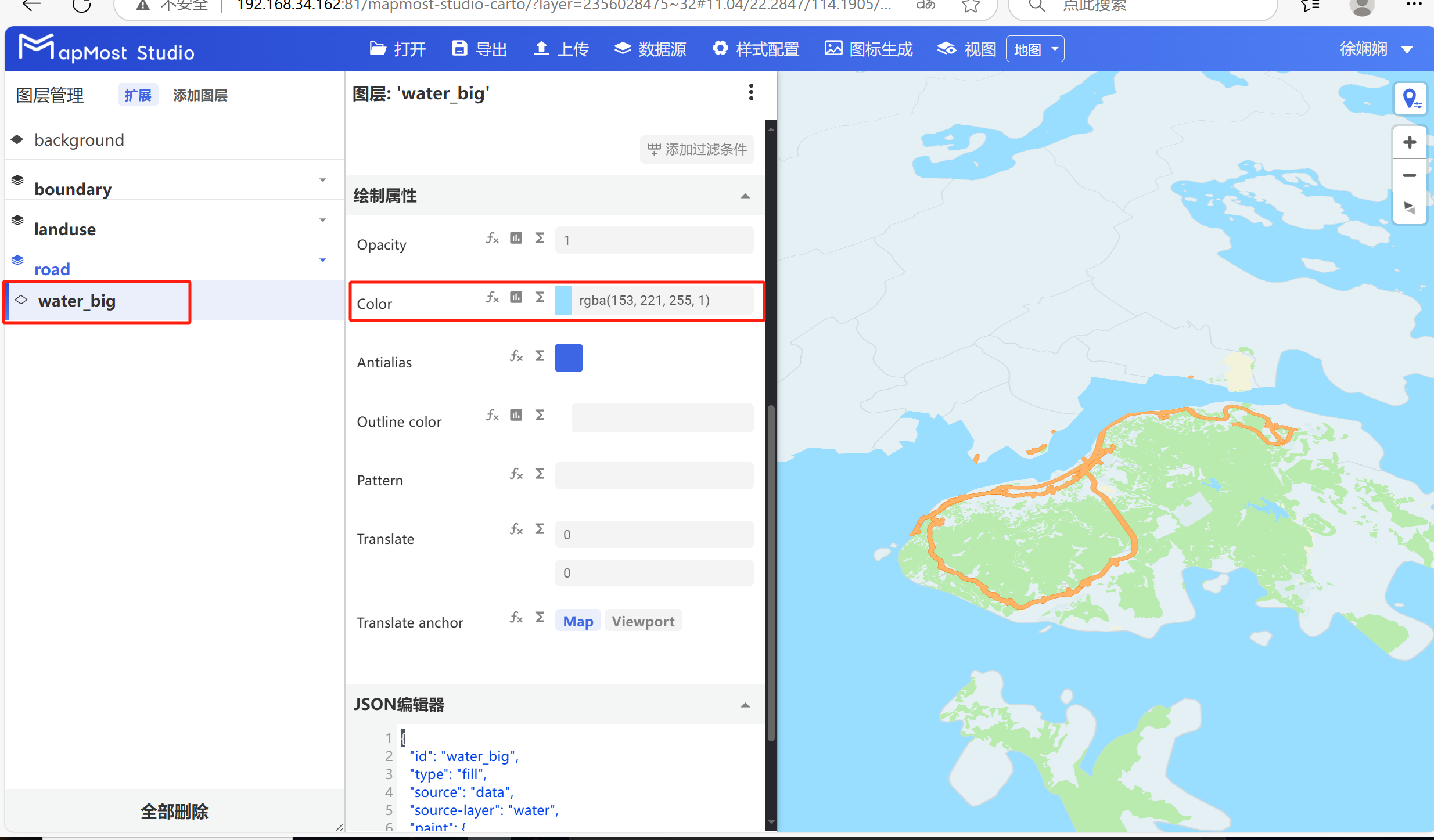The image size is (1434, 840).
Task: Expand the boundary layer group
Action: pyautogui.click(x=323, y=180)
